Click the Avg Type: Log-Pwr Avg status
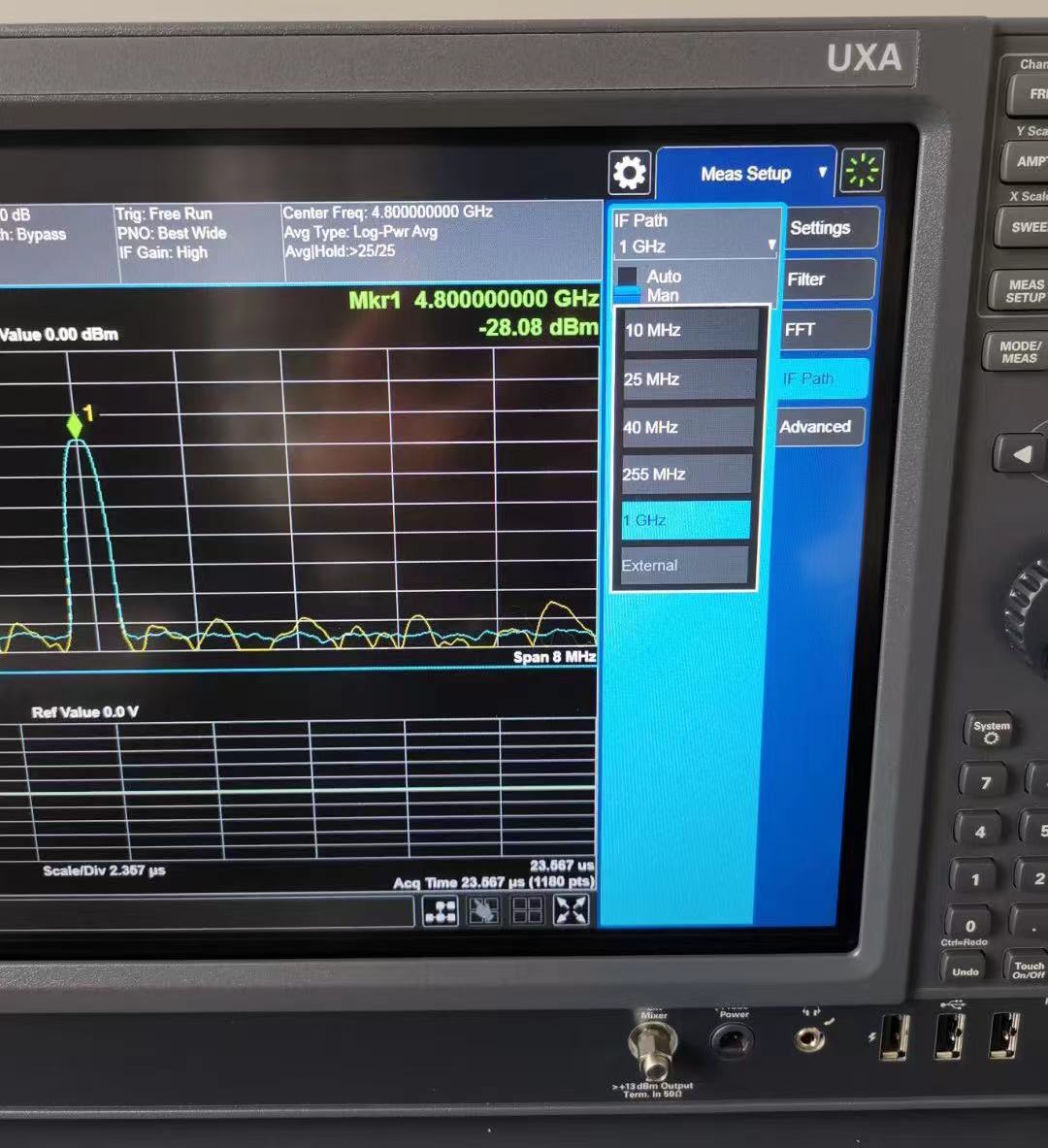Screen dimensions: 1048x1148 [x=361, y=231]
